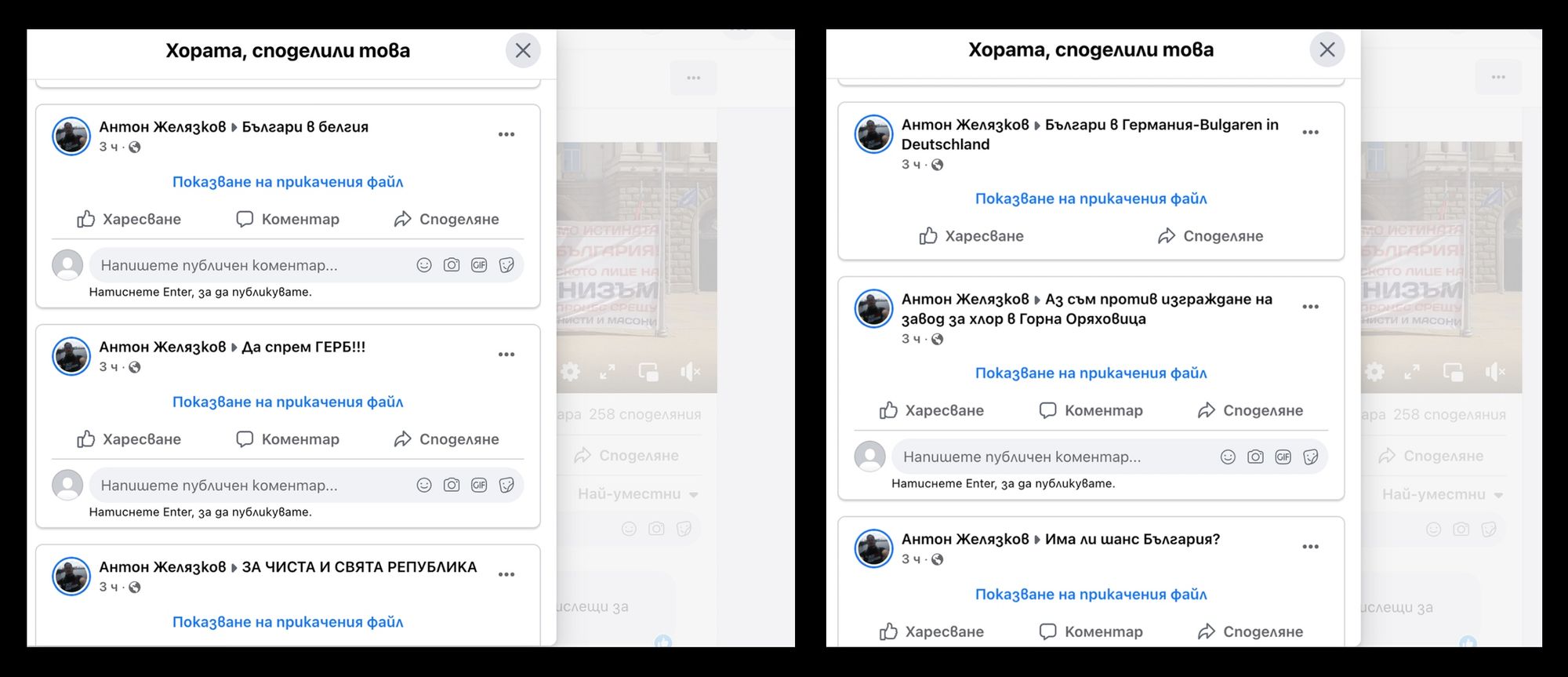The image size is (1568, 677).
Task: Open options menu for Горна Оряховица хлор post
Action: [x=1310, y=307]
